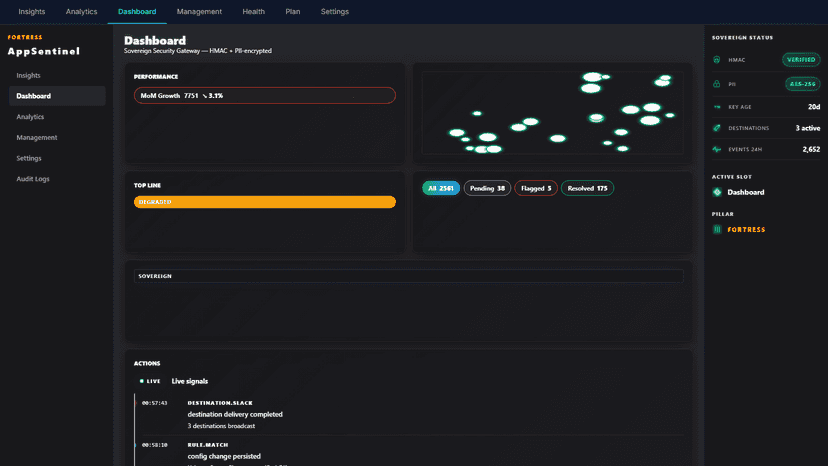The width and height of the screenshot is (828, 466).
Task: Click the '3 destinations broadcast' detail text
Action: point(221,426)
